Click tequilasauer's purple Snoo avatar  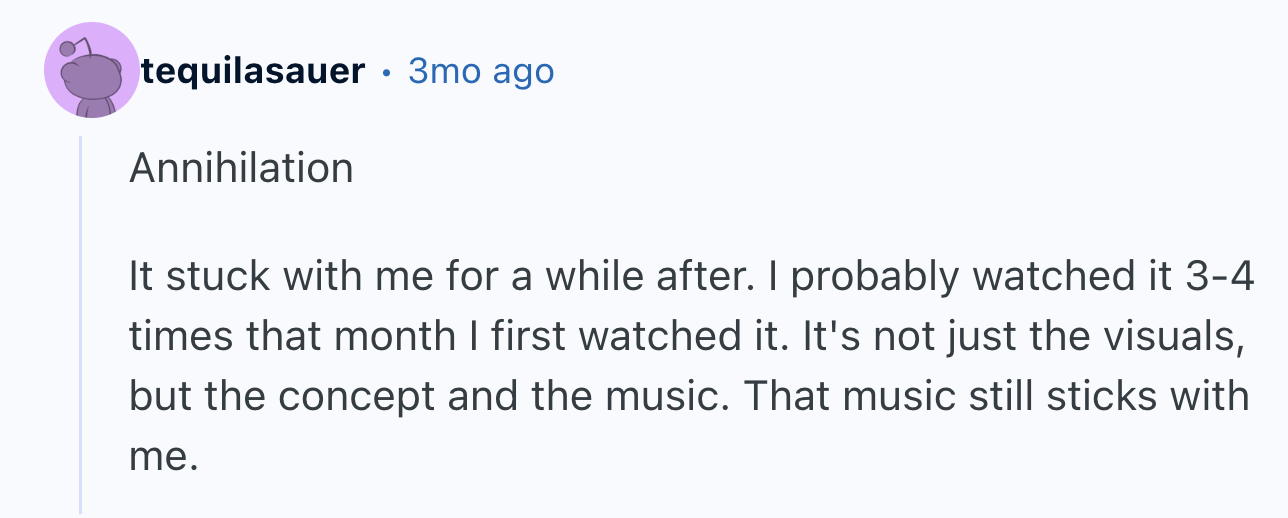pos(92,69)
